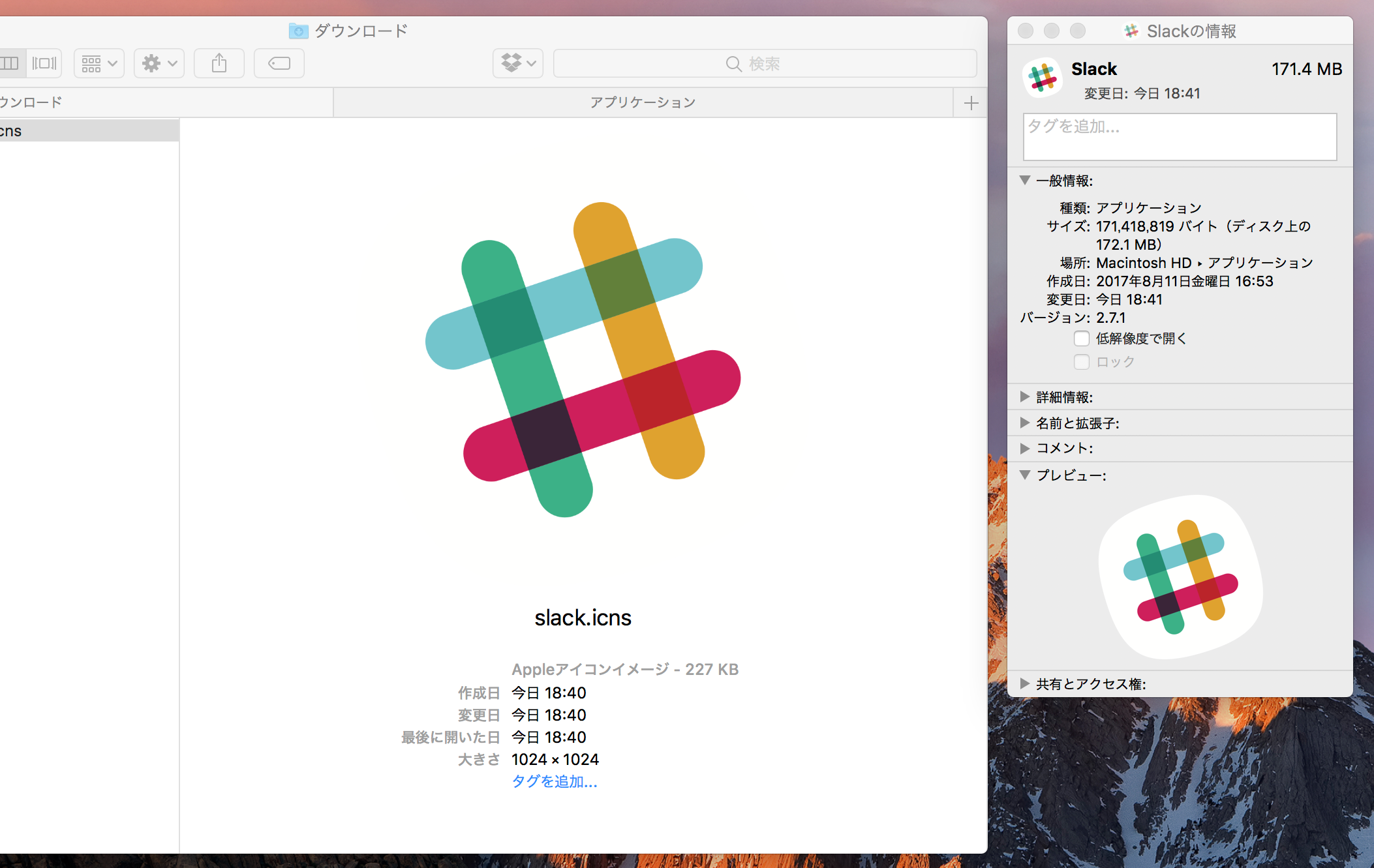This screenshot has width=1374, height=868.
Task: Click the タグを追加… link in the preview
Action: click(554, 781)
